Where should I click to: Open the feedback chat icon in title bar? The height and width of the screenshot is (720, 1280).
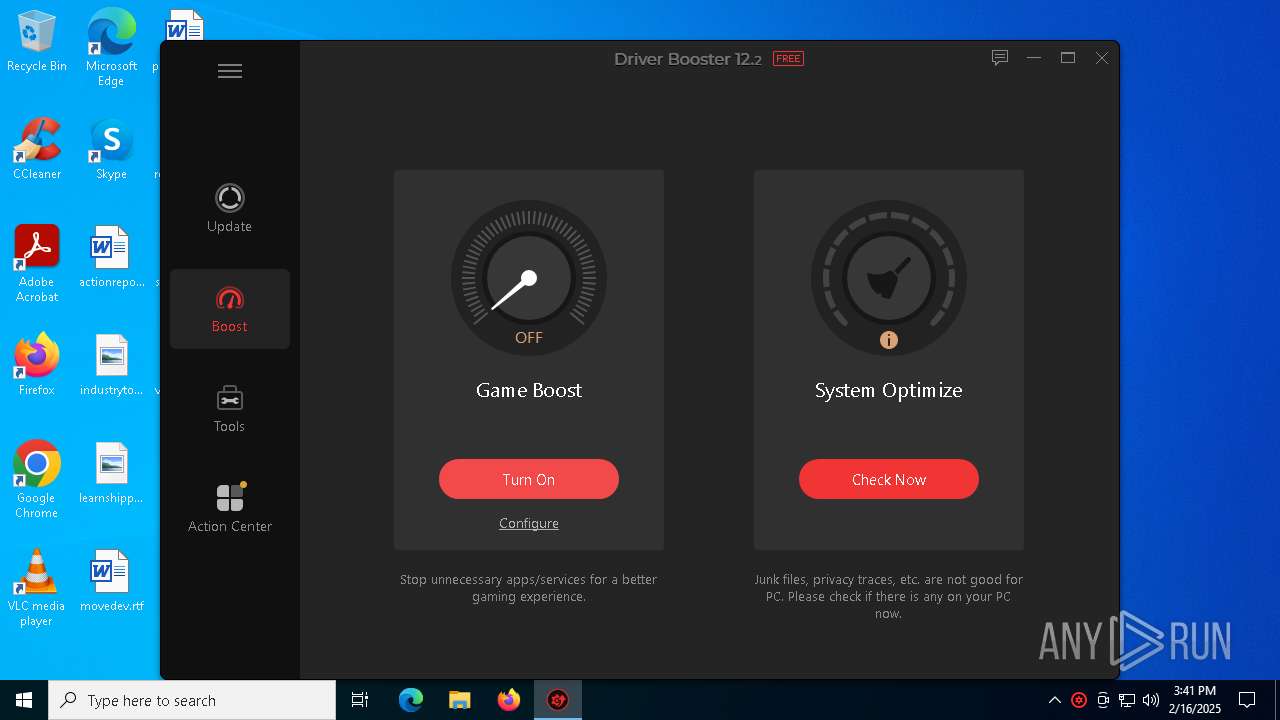pyautogui.click(x=1000, y=58)
